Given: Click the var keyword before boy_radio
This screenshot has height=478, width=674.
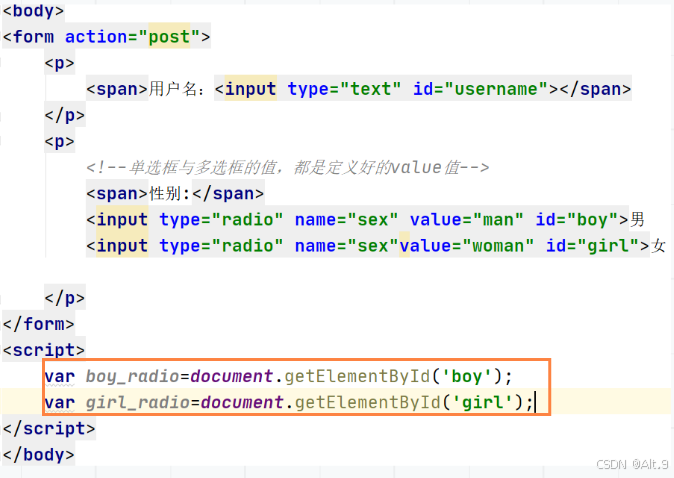Looking at the screenshot, I should 60,377.
